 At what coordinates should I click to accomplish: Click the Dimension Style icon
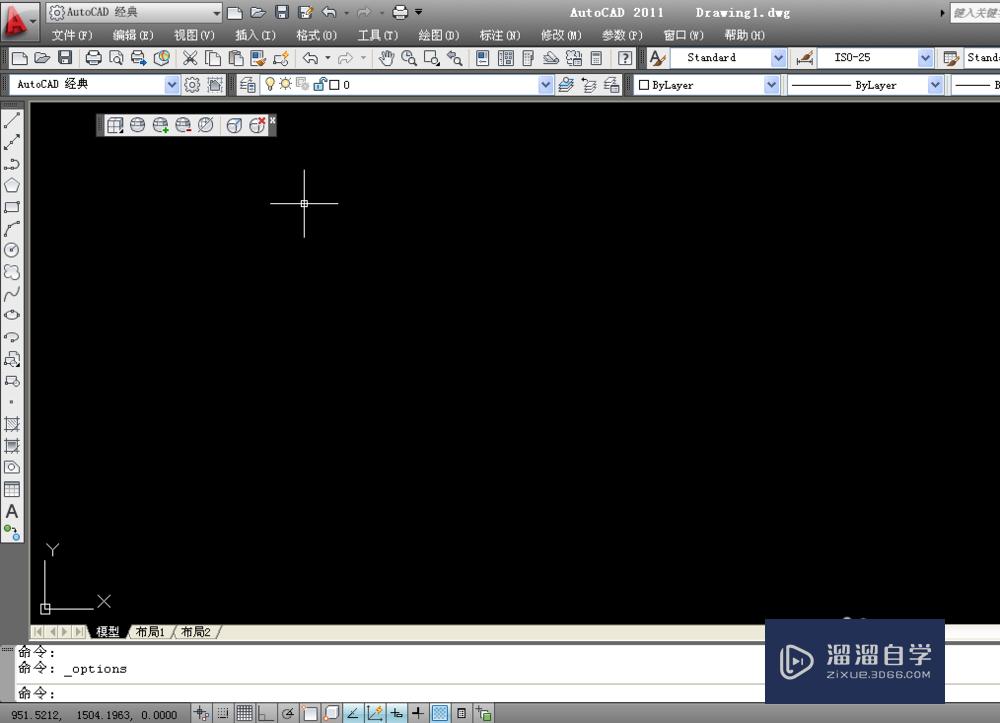(x=805, y=58)
